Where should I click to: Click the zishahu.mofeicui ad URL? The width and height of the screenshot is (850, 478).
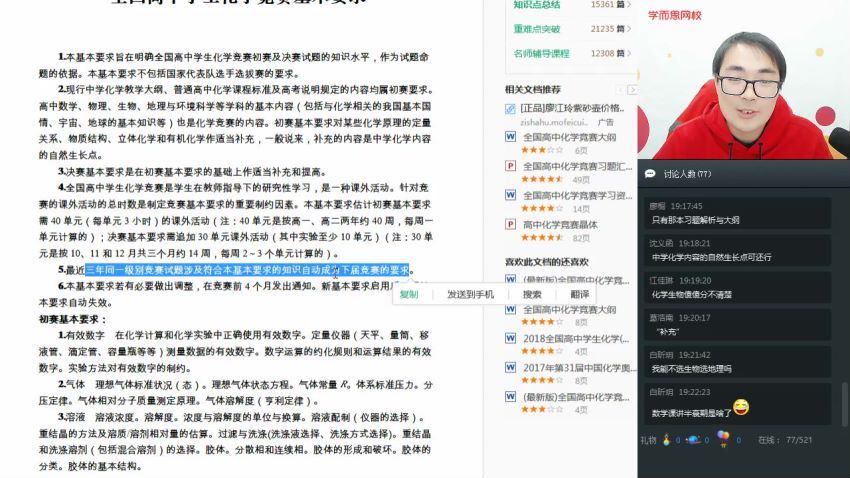pos(554,122)
